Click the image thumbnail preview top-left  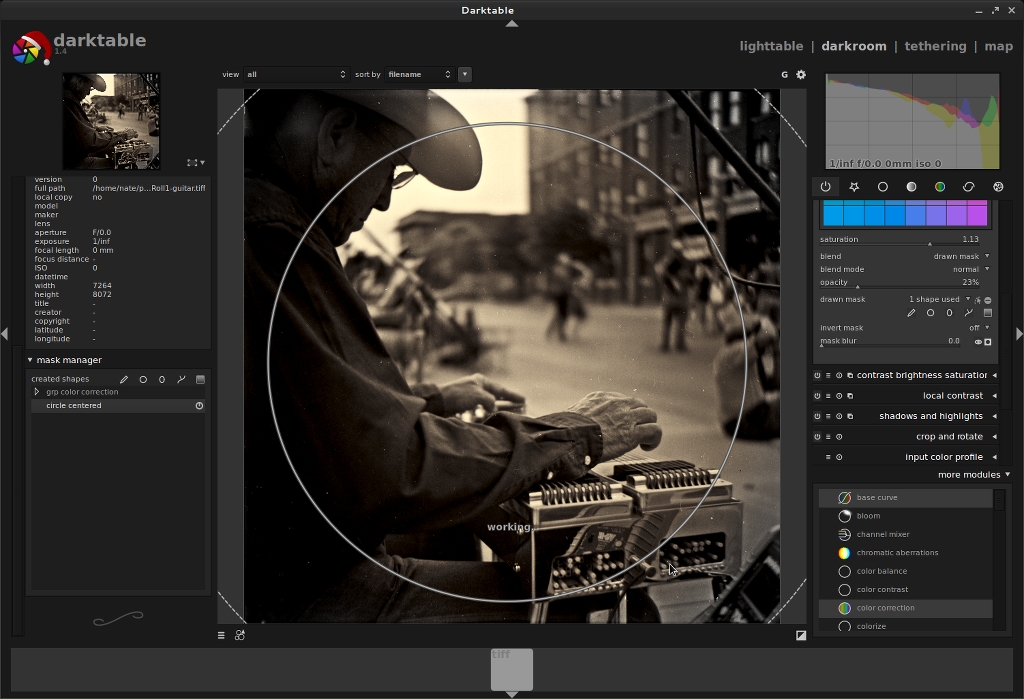[111, 121]
